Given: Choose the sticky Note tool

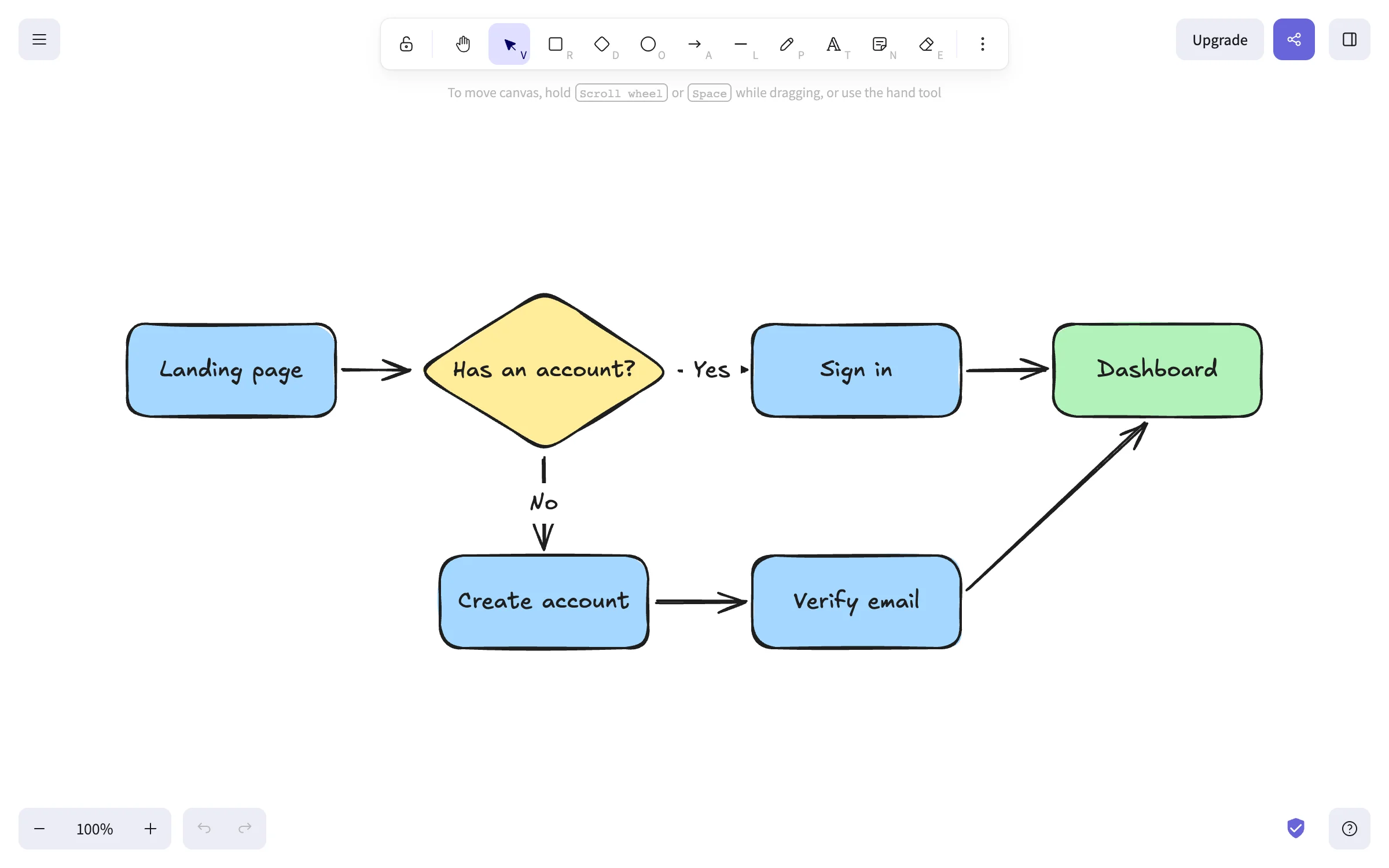Looking at the screenshot, I should pyautogui.click(x=880, y=44).
